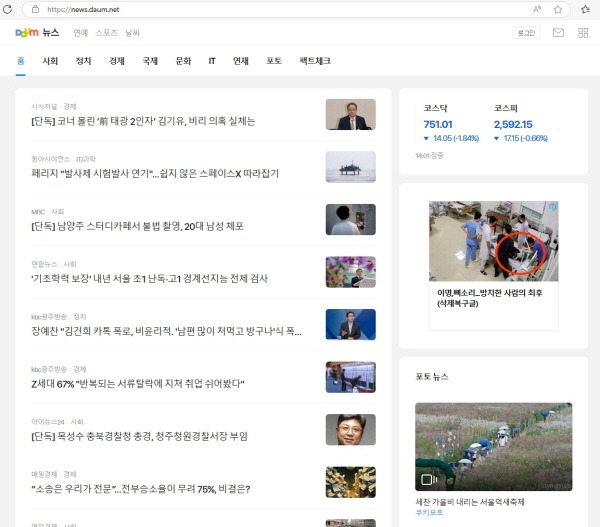Click the 뉴스 title text next to logo
The image size is (600, 527).
point(51,33)
